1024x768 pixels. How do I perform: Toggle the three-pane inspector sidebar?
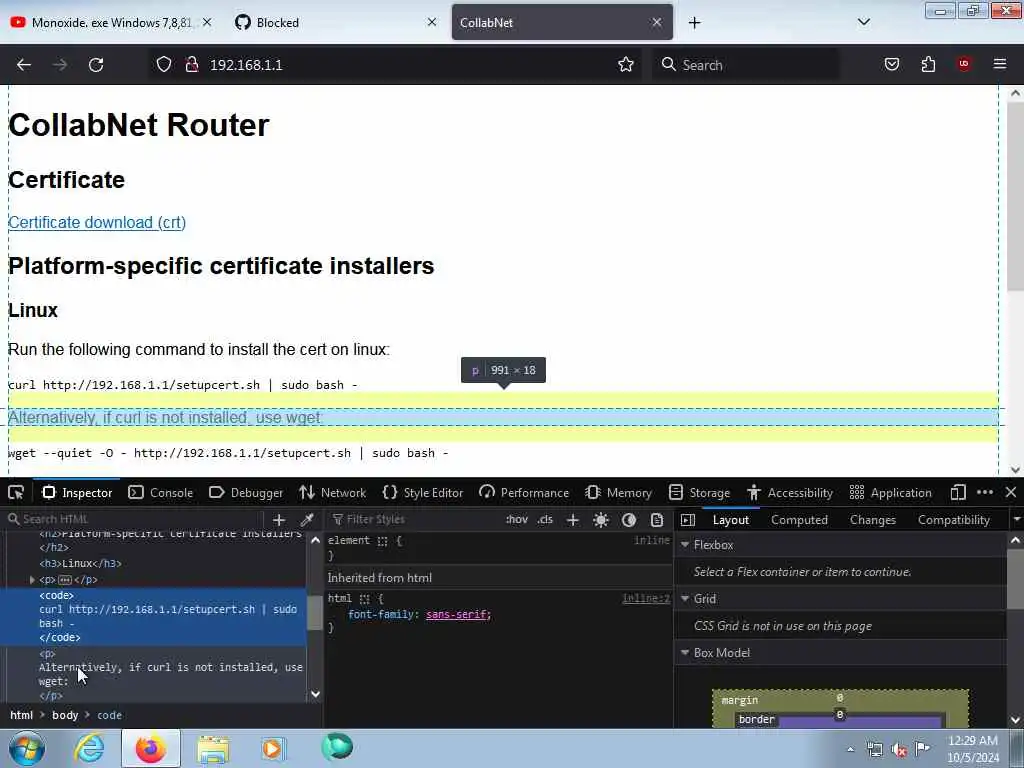[x=688, y=520]
